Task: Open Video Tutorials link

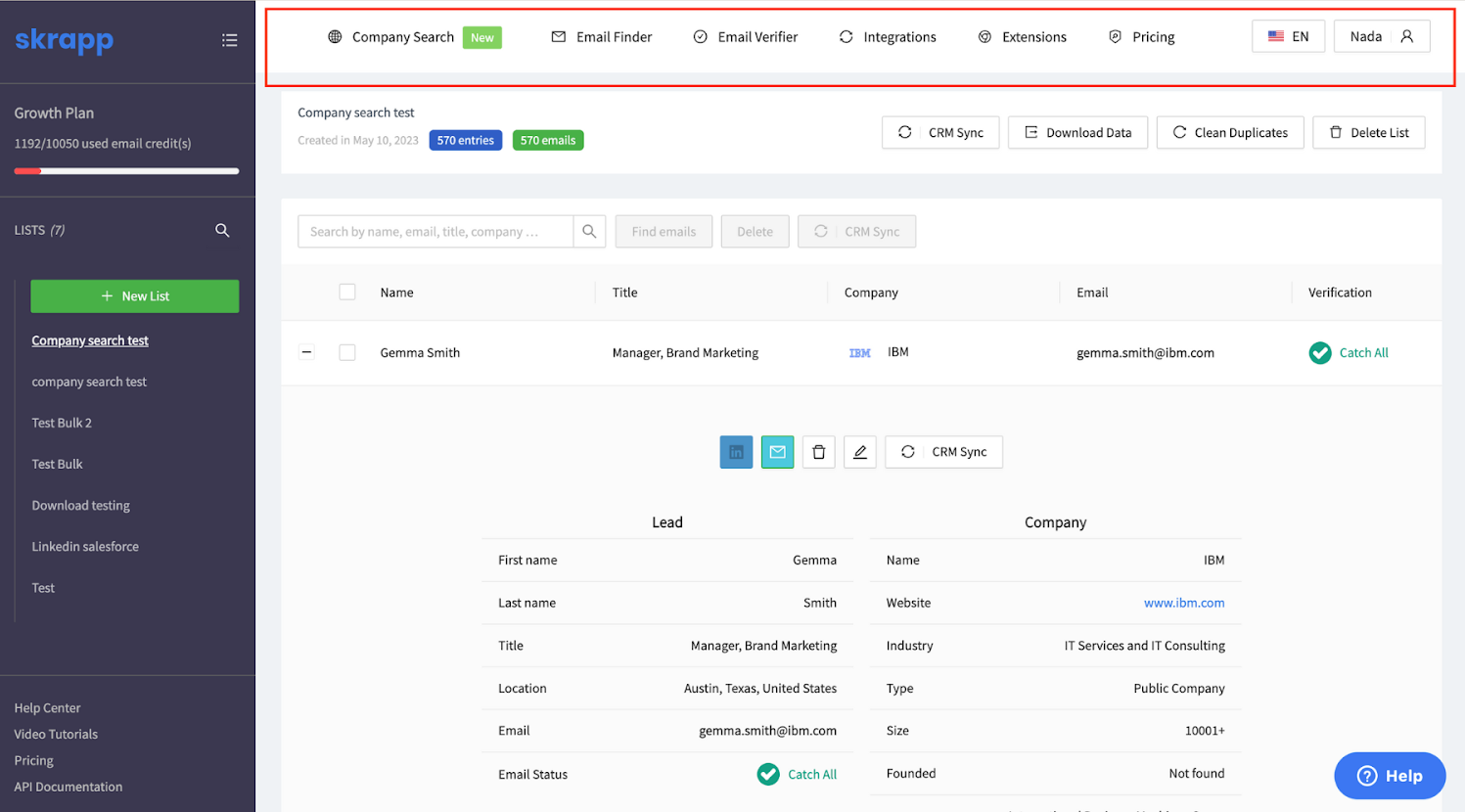Action: point(56,734)
